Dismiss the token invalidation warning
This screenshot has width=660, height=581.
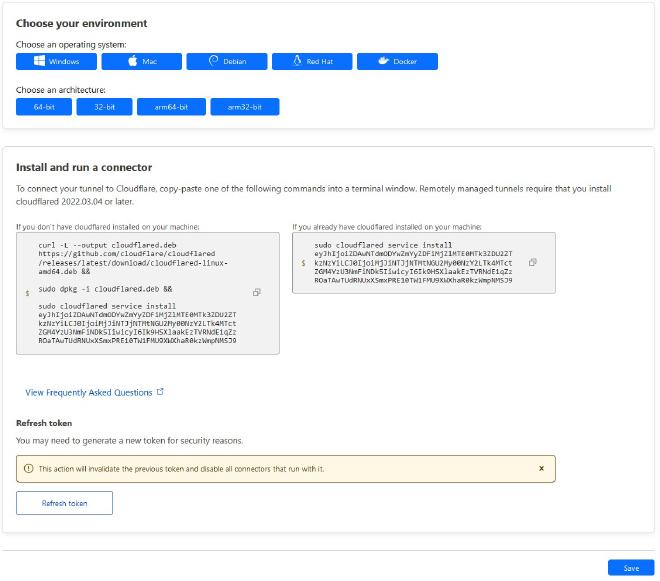[x=541, y=468]
